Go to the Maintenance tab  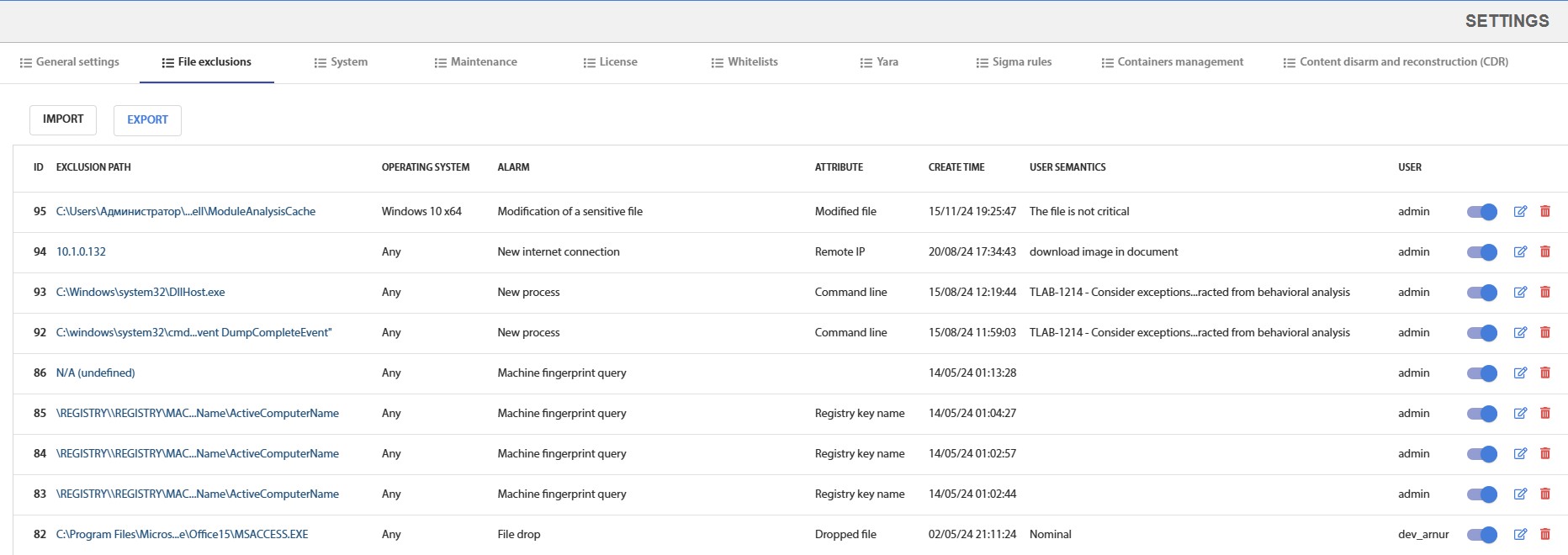476,62
